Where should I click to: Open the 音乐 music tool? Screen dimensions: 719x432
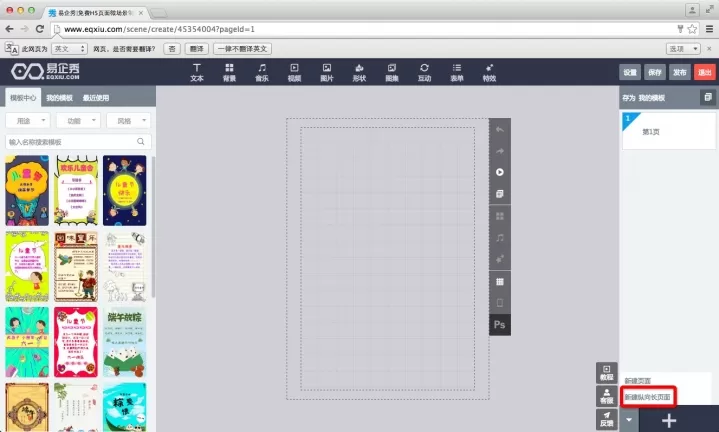click(x=262, y=73)
